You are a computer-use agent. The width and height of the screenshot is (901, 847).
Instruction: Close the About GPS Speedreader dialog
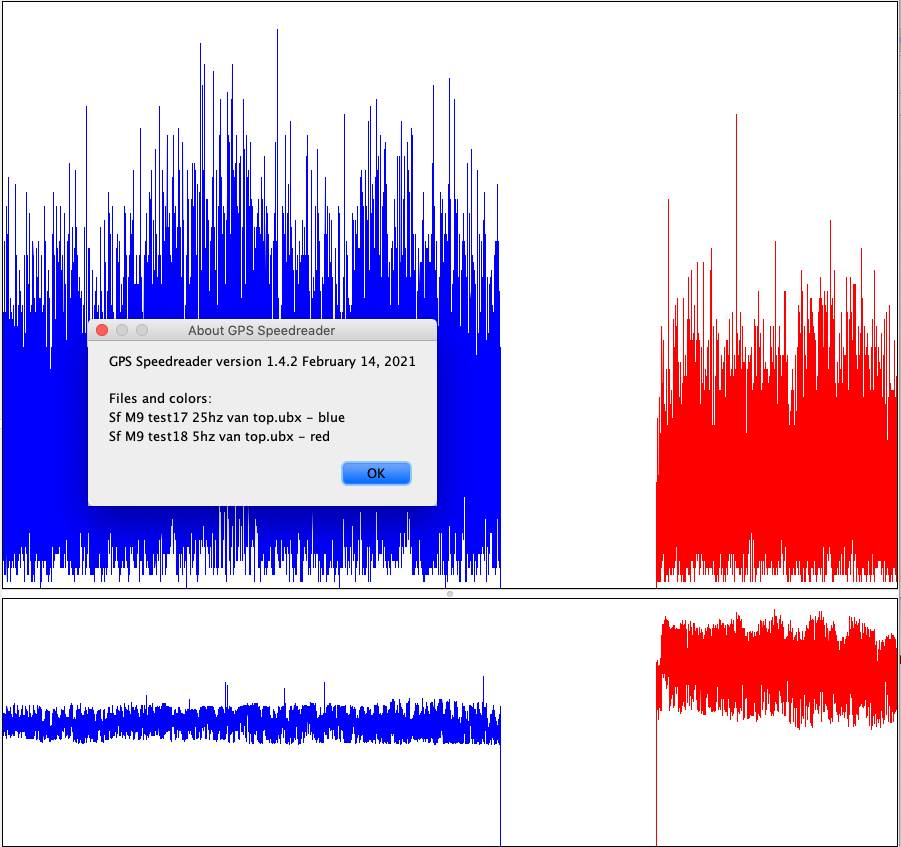tap(102, 330)
